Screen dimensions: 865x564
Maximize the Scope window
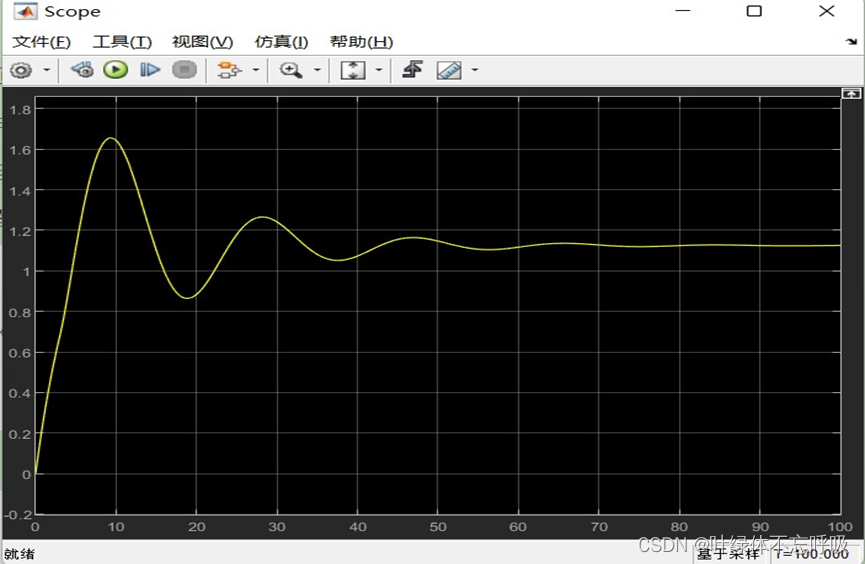(x=754, y=11)
